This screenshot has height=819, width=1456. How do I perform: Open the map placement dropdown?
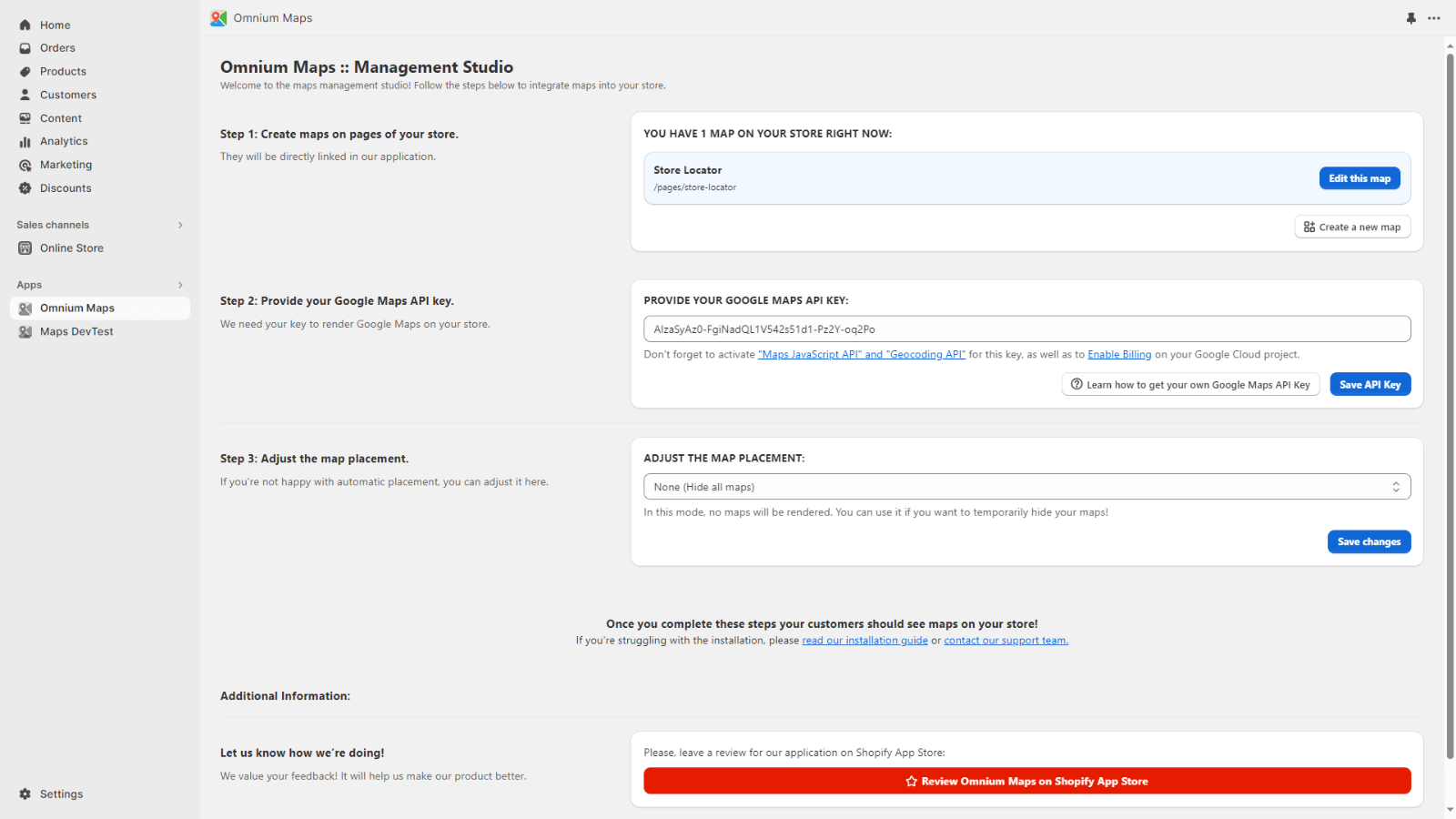[x=1026, y=487]
